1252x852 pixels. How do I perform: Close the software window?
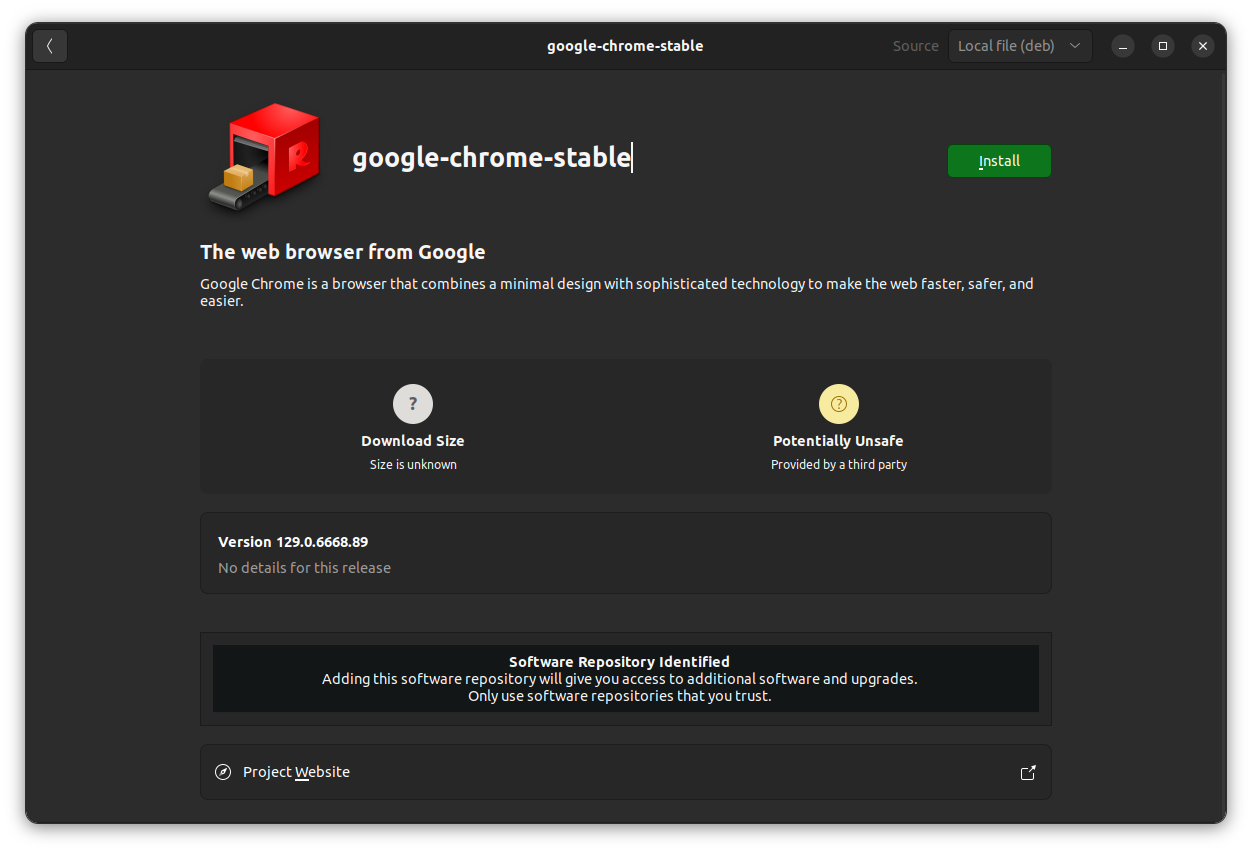tap(1203, 46)
